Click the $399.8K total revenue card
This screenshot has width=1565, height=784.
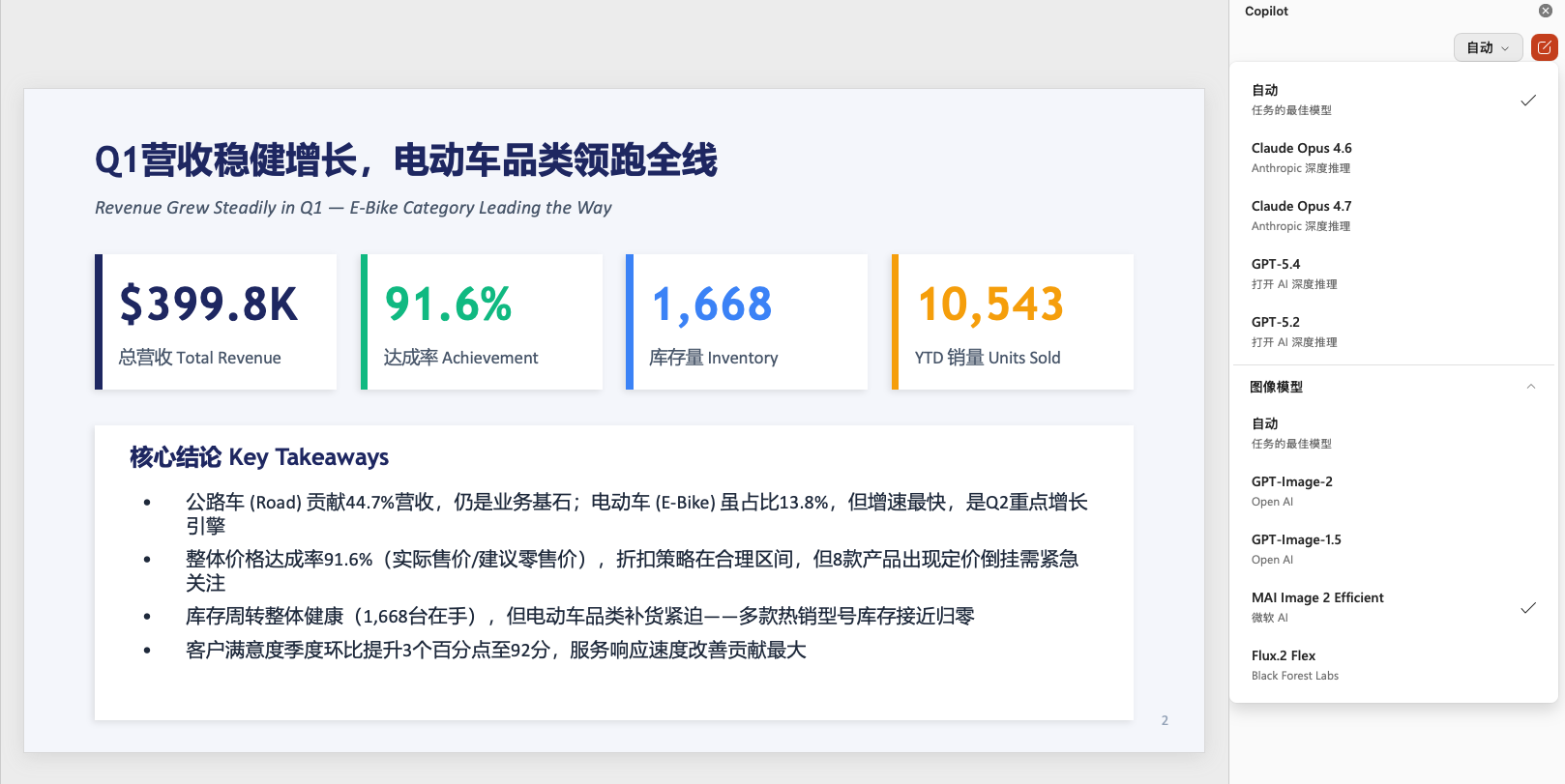point(216,322)
